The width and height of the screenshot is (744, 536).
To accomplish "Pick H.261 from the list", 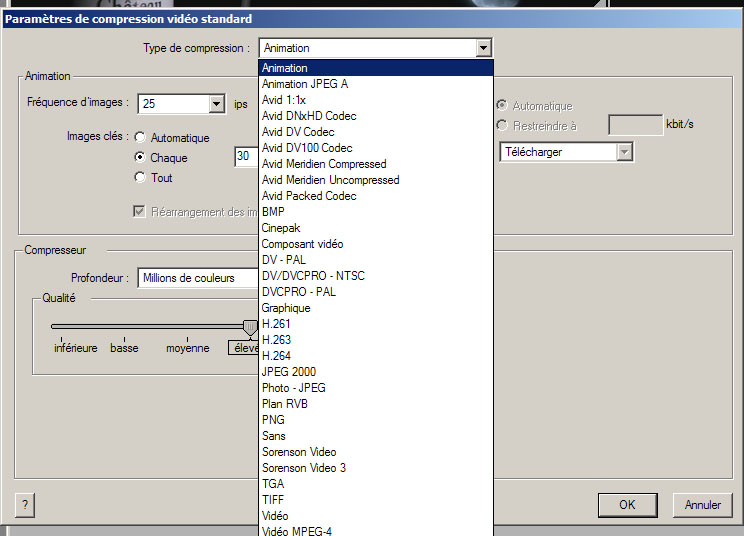I will point(376,324).
